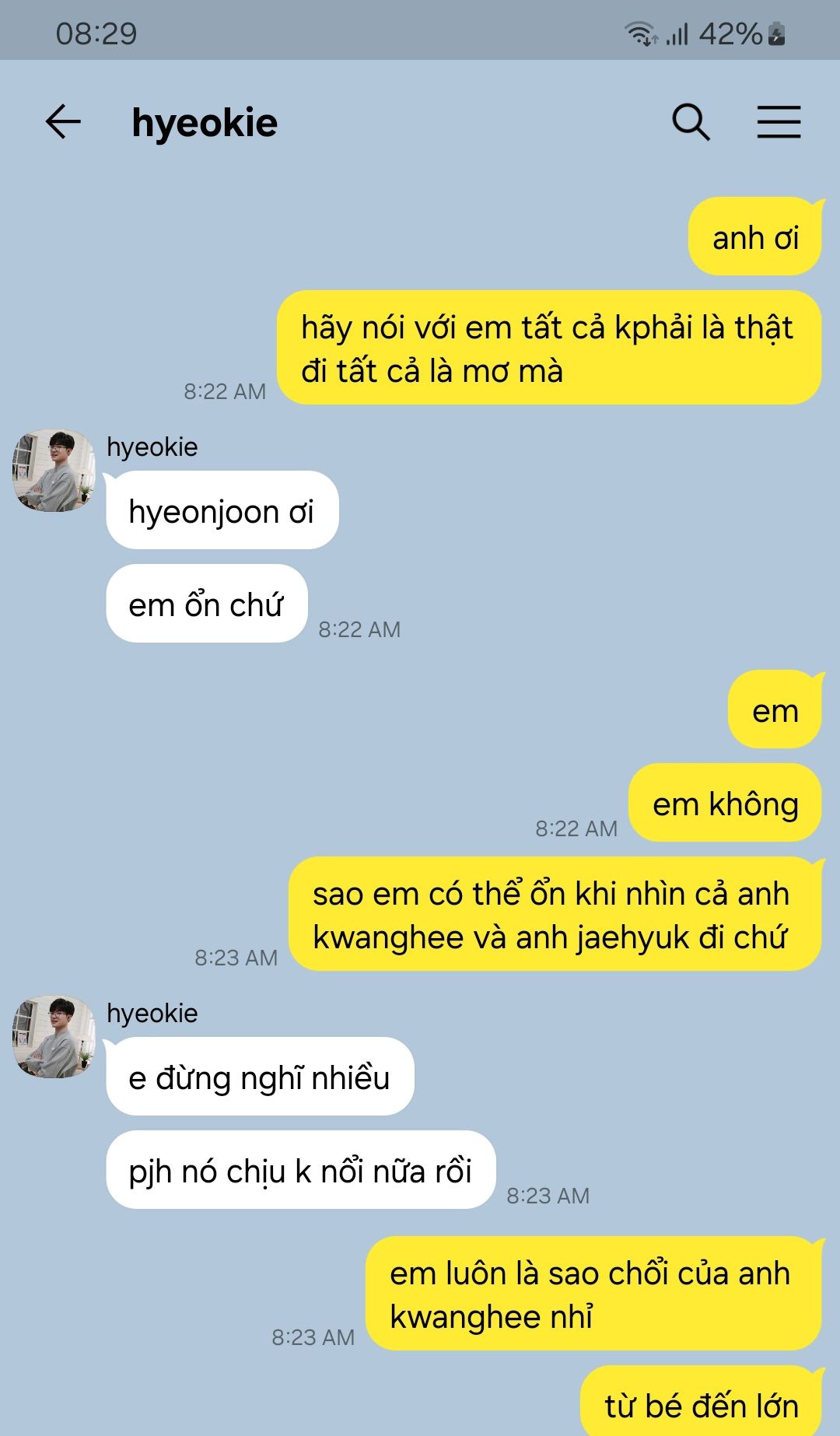The width and height of the screenshot is (840, 1436).
Task: Select the 'em ổn chứ' message bubble
Action: tap(206, 604)
